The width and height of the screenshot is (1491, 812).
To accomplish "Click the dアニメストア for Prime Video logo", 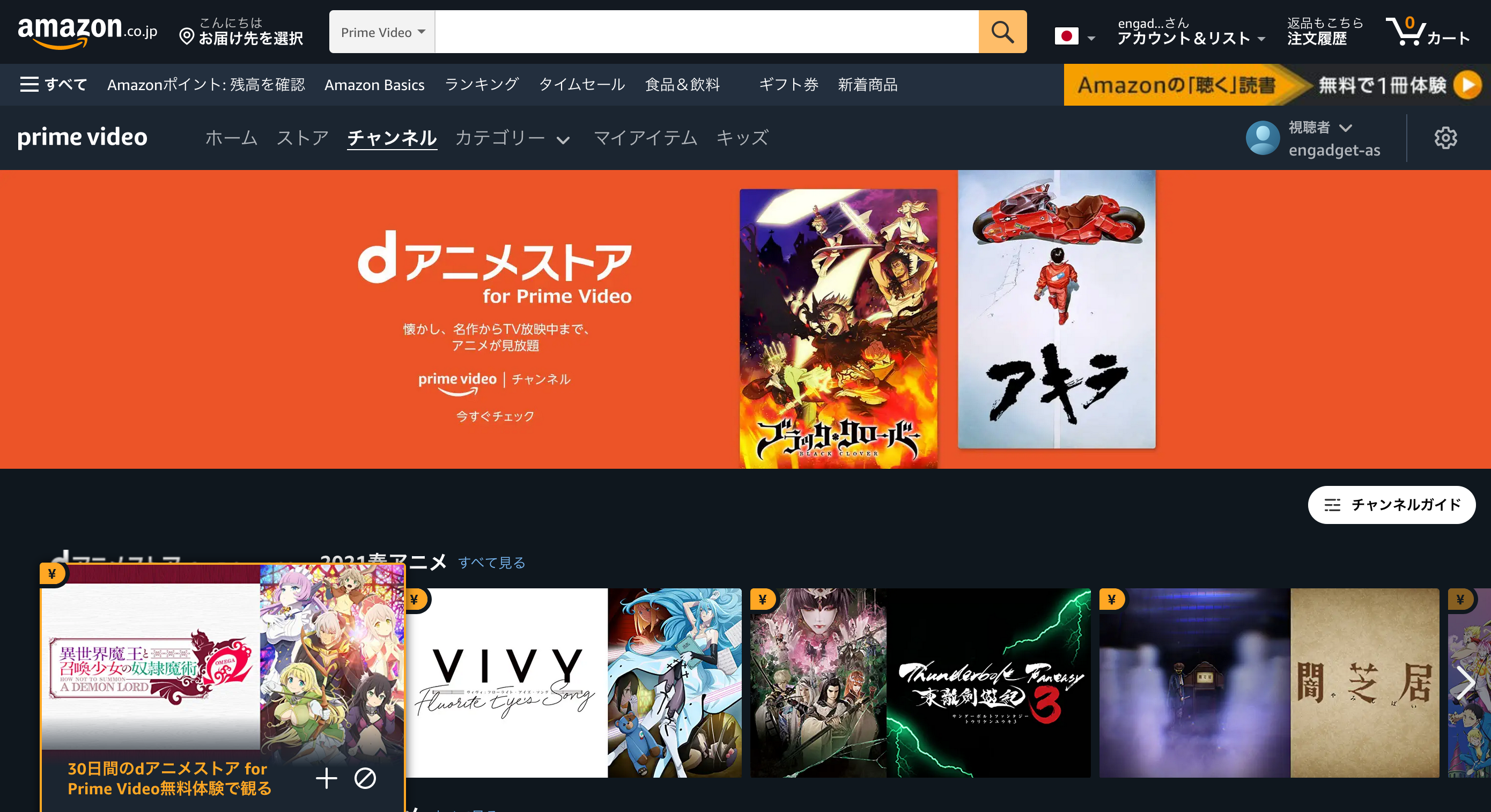I will coord(494,268).
